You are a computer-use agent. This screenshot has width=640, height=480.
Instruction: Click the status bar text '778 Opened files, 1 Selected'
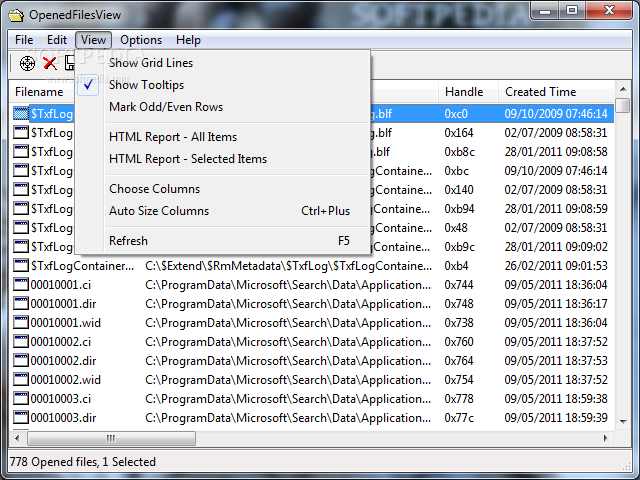click(x=83, y=462)
